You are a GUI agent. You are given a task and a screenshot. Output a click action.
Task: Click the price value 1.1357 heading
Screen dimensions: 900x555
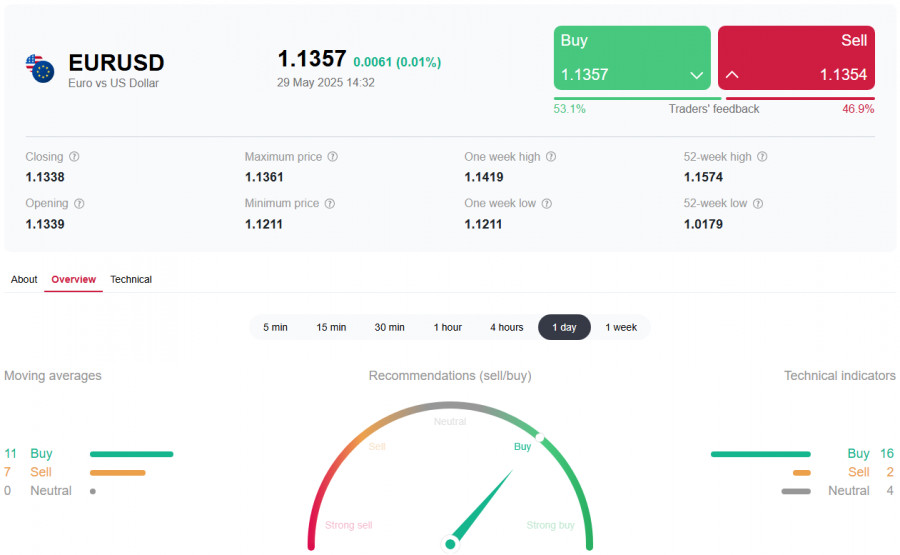[x=312, y=59]
